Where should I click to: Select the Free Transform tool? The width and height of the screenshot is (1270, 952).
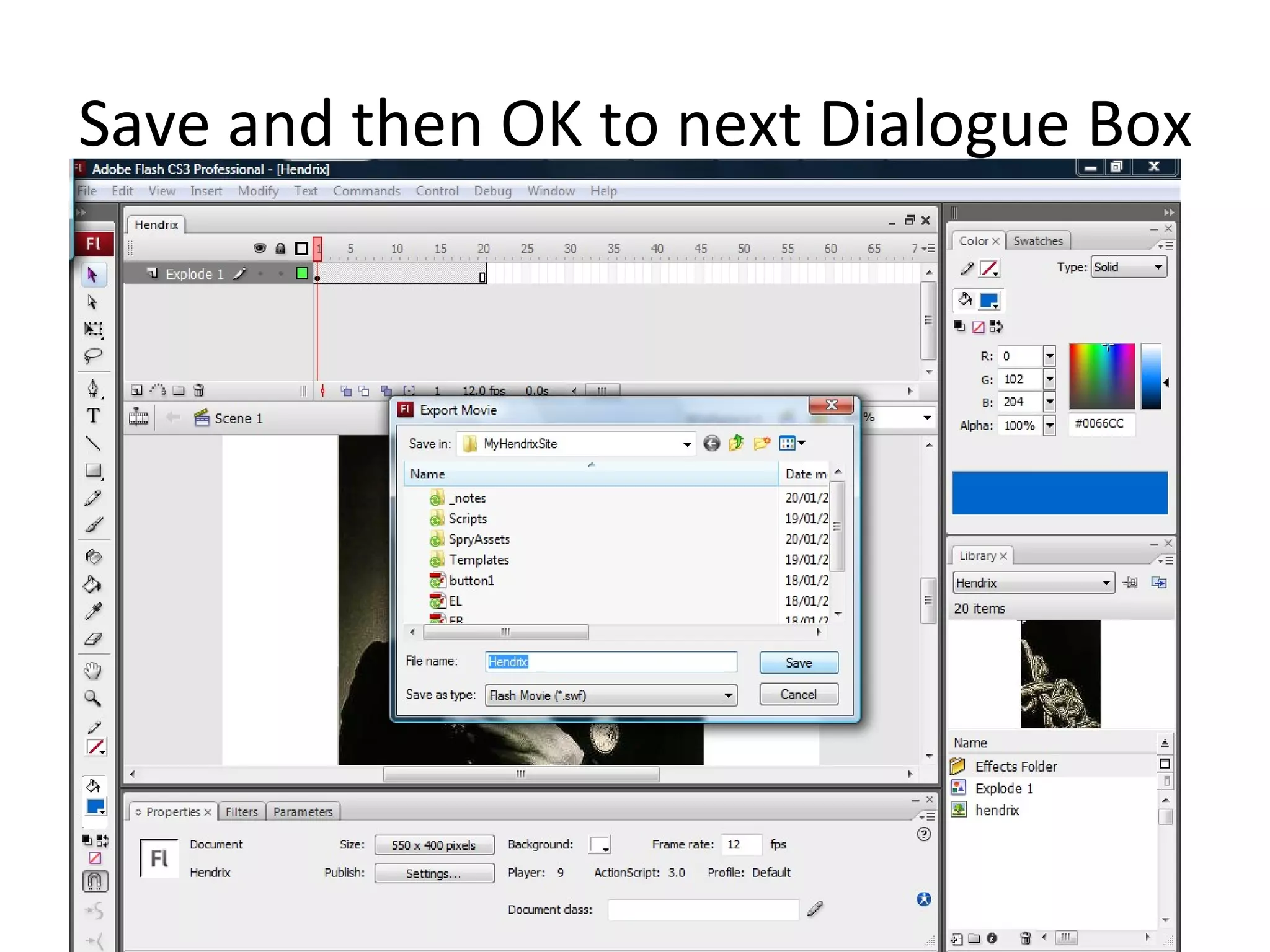coord(93,329)
